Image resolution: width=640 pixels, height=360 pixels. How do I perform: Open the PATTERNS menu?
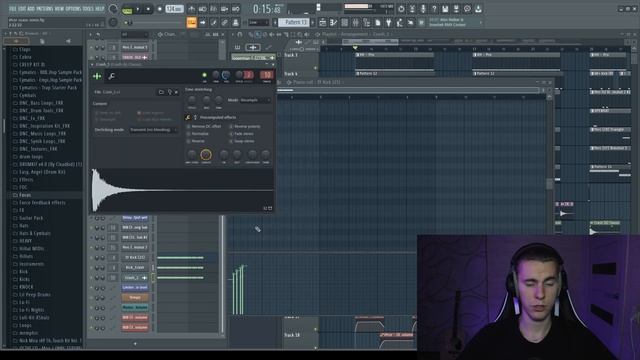point(44,9)
